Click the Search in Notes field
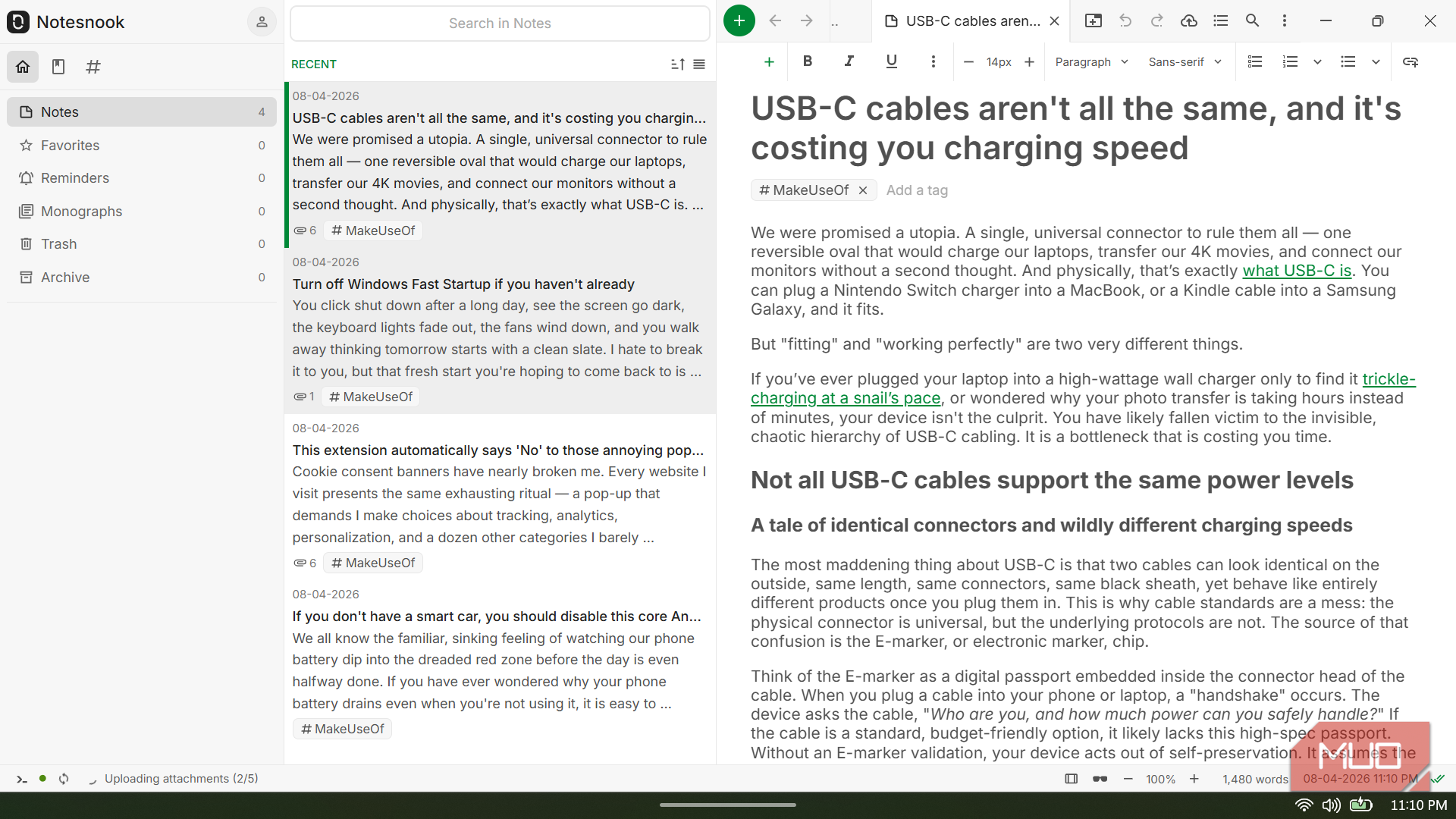 500,24
